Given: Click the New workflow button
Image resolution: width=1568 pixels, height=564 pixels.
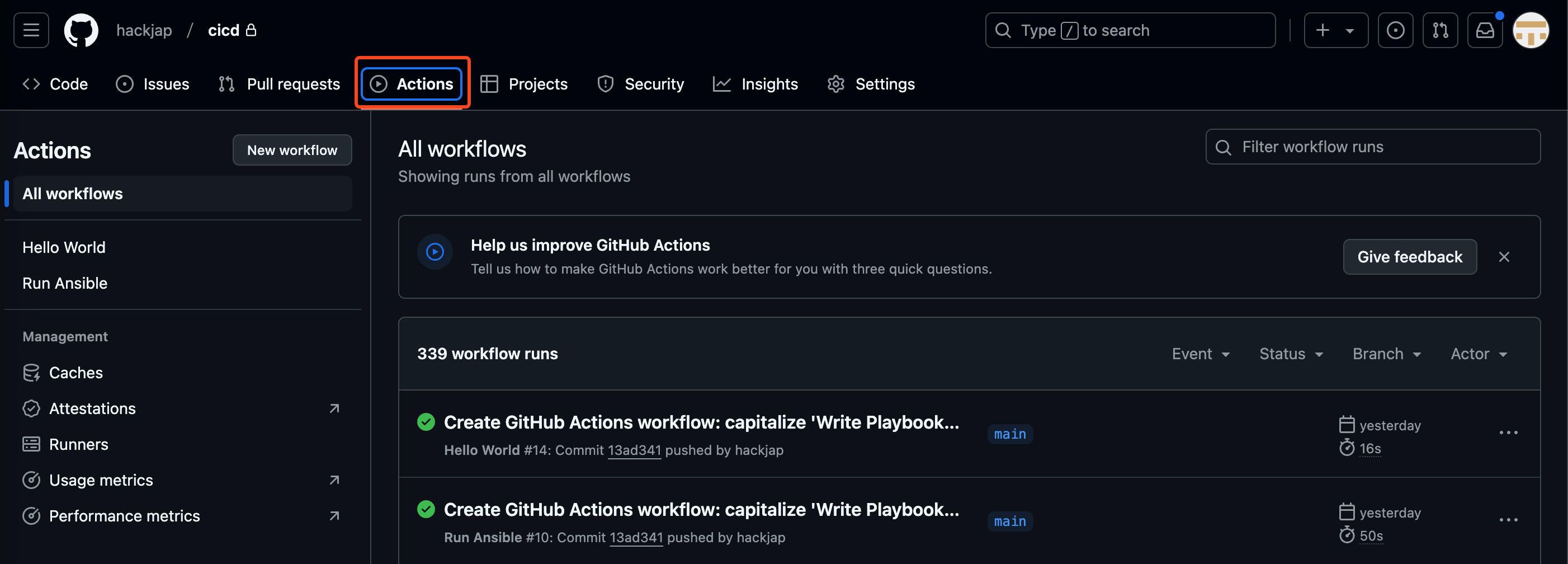Looking at the screenshot, I should coord(291,150).
